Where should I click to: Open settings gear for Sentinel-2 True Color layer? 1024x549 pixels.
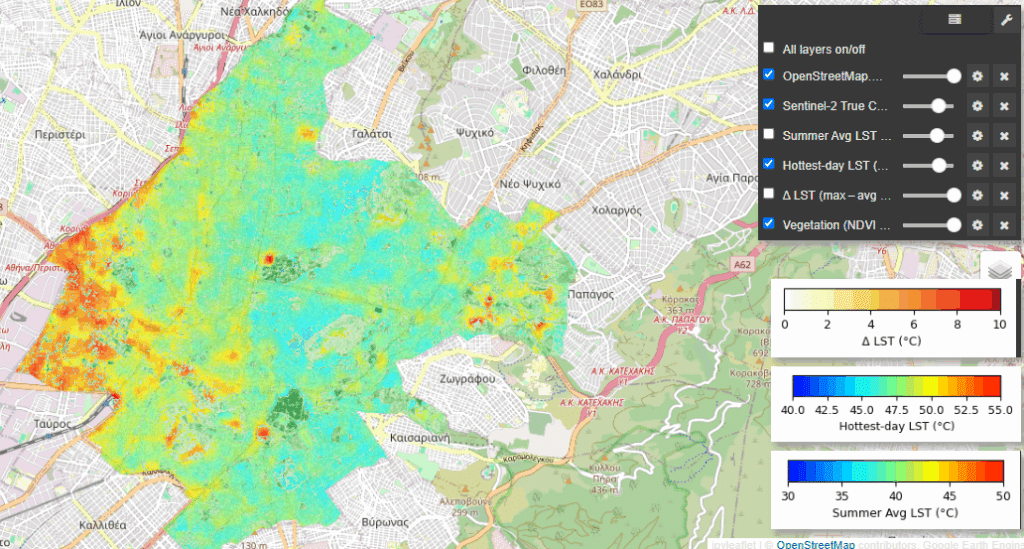977,106
